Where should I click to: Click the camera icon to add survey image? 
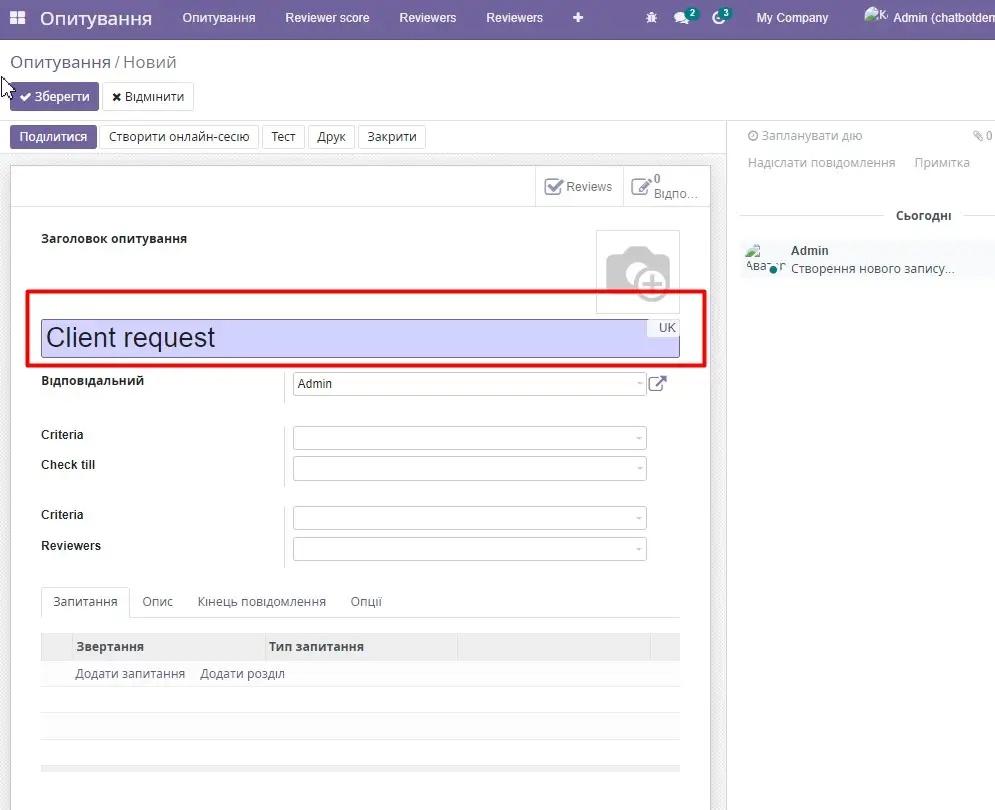pos(638,271)
